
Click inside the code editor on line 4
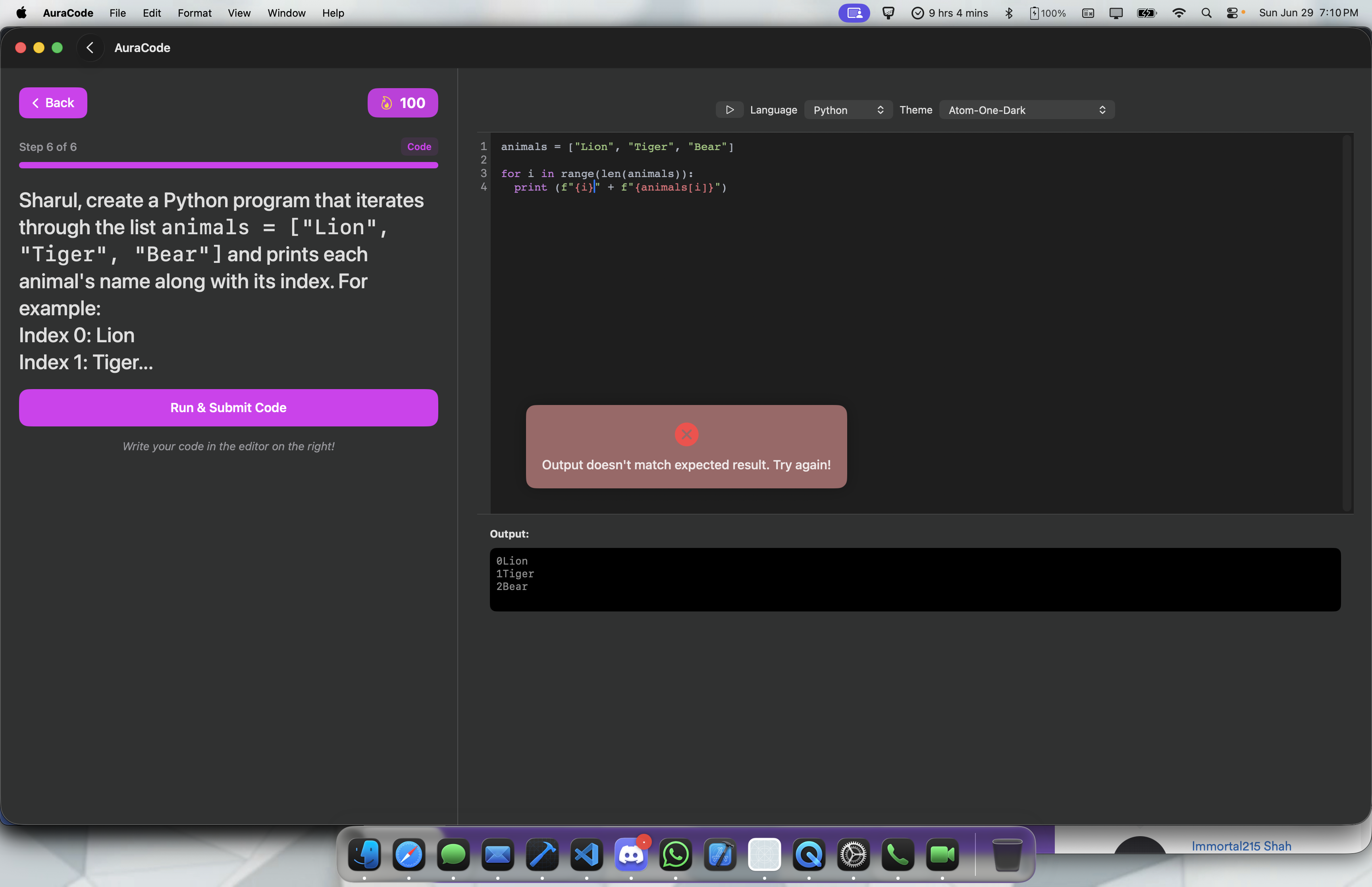pos(633,188)
